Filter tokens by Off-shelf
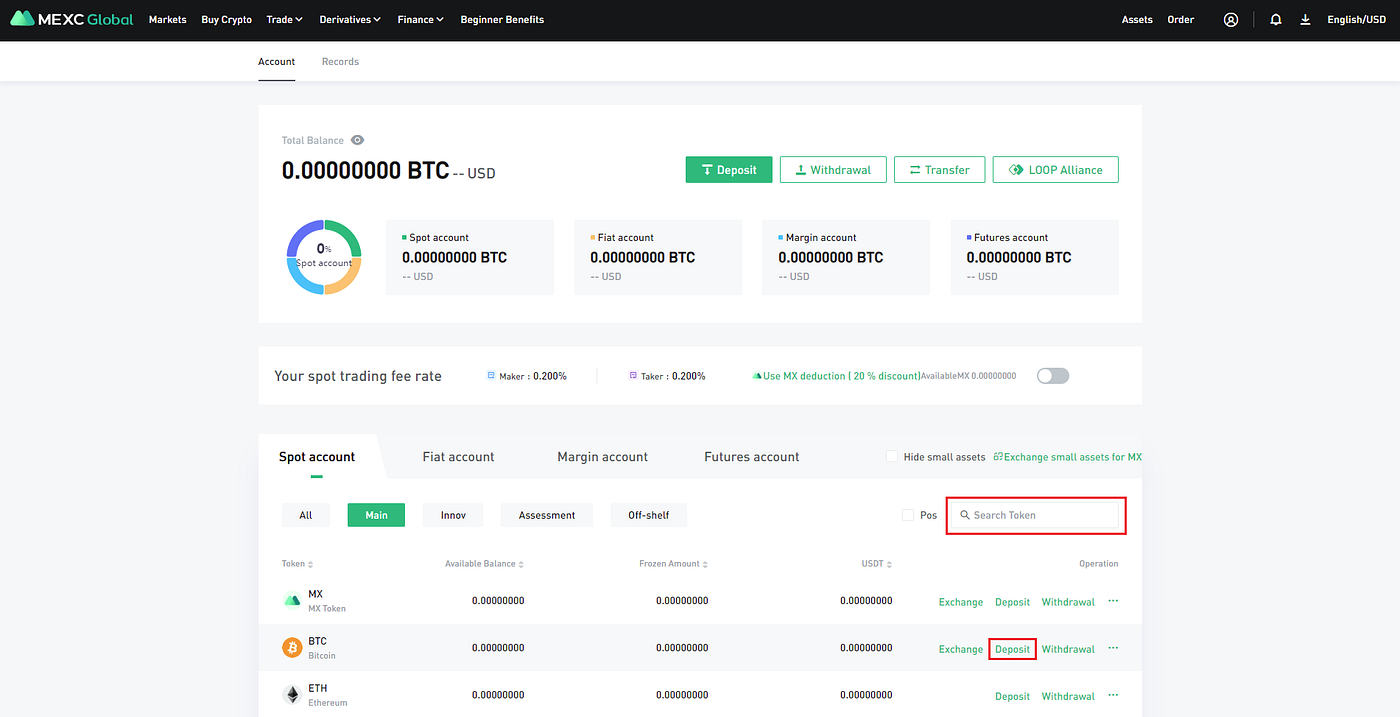 (x=649, y=515)
